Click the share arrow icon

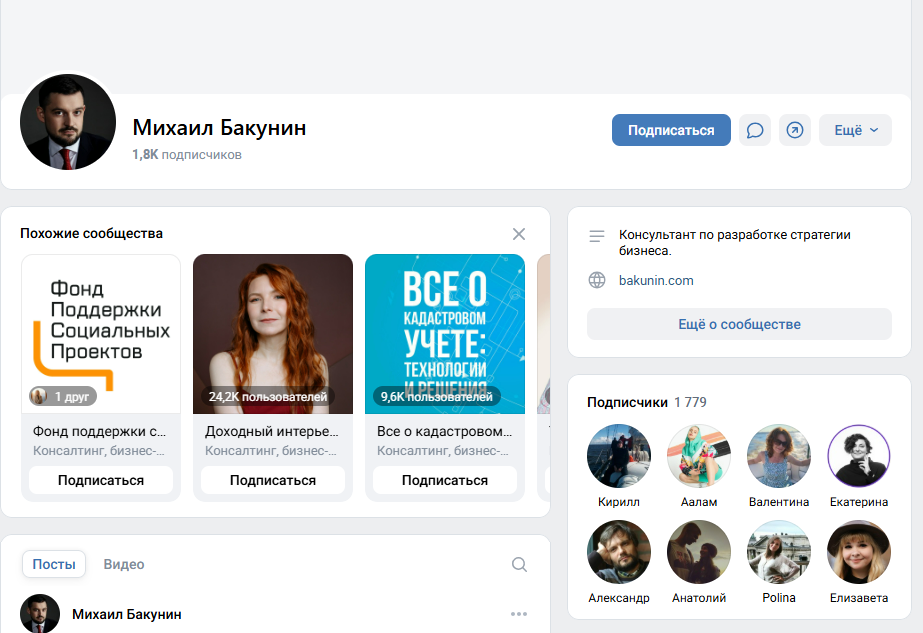tap(795, 130)
